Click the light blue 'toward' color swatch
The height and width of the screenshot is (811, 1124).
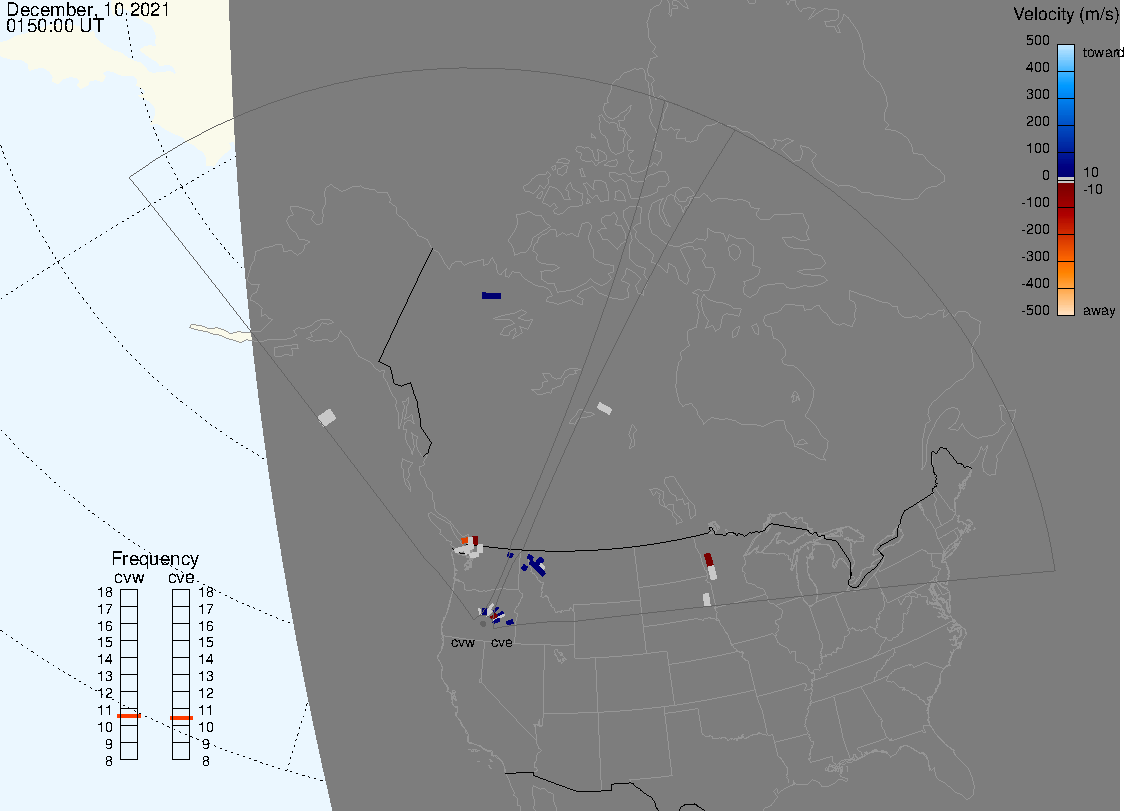tap(1066, 57)
